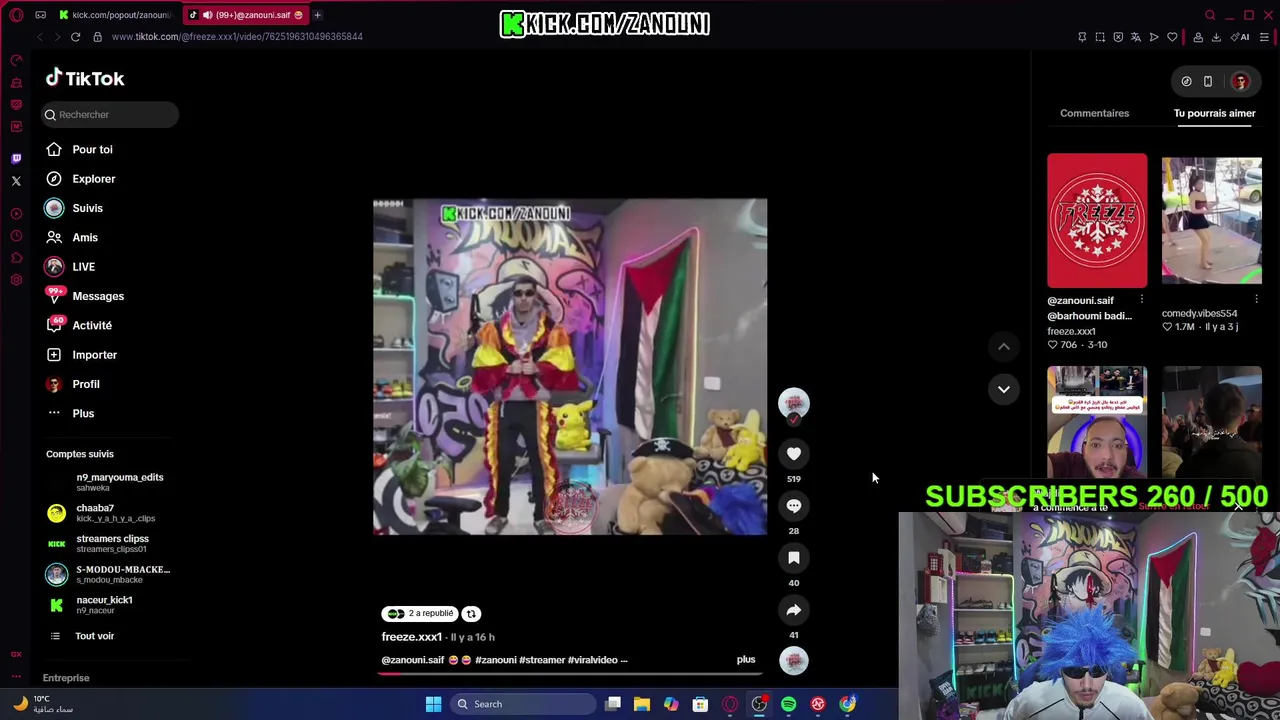
Task: Go to next video with down arrow
Action: point(1004,389)
